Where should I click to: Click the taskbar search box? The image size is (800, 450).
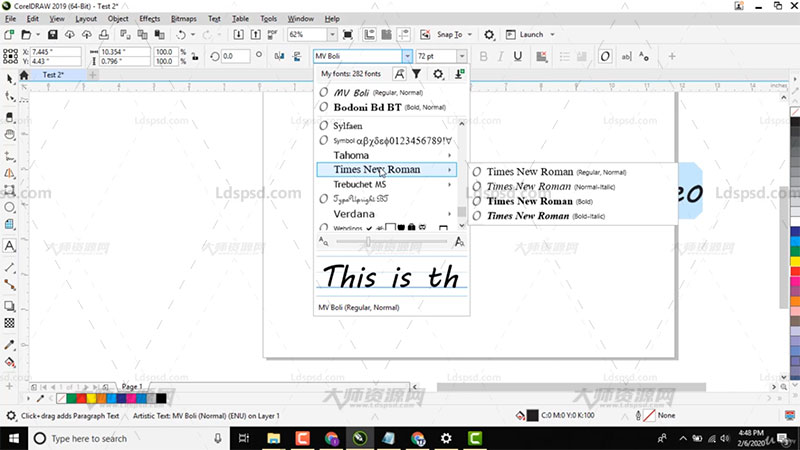point(128,438)
